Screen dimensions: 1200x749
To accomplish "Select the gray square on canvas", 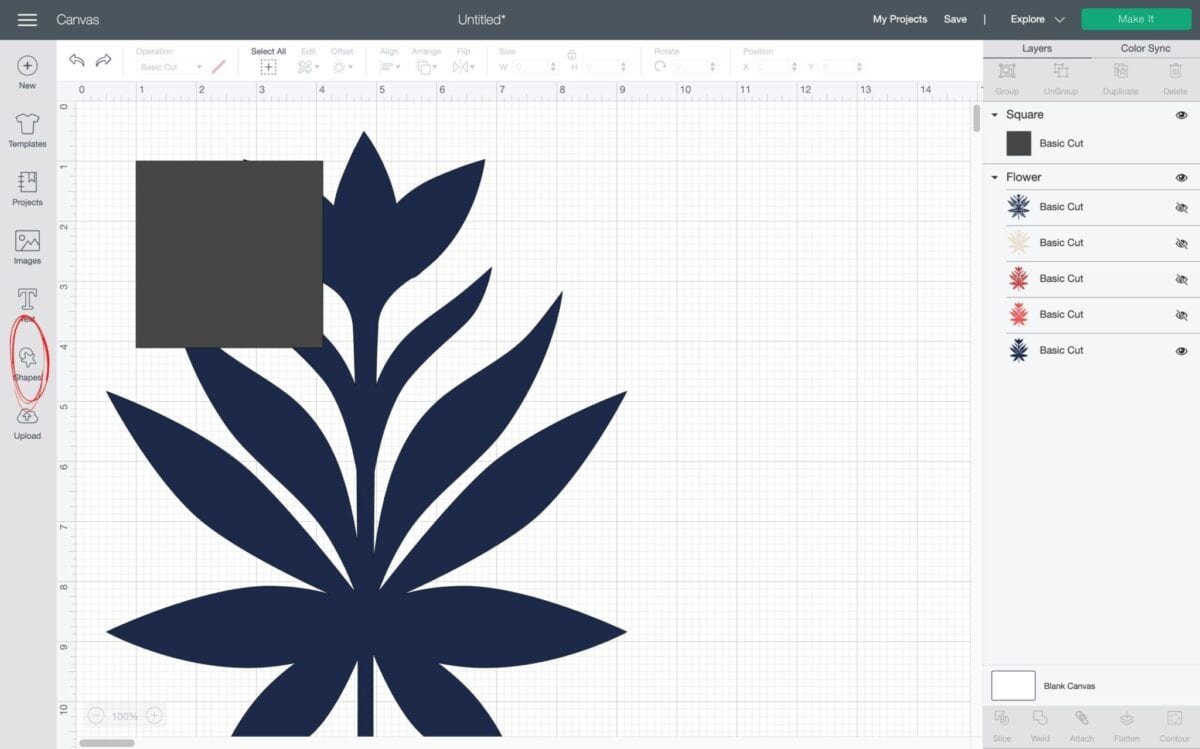I will pos(229,254).
